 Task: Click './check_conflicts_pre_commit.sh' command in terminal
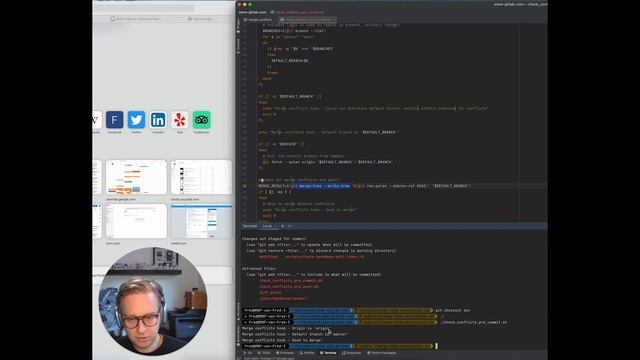pyautogui.click(x=473, y=322)
